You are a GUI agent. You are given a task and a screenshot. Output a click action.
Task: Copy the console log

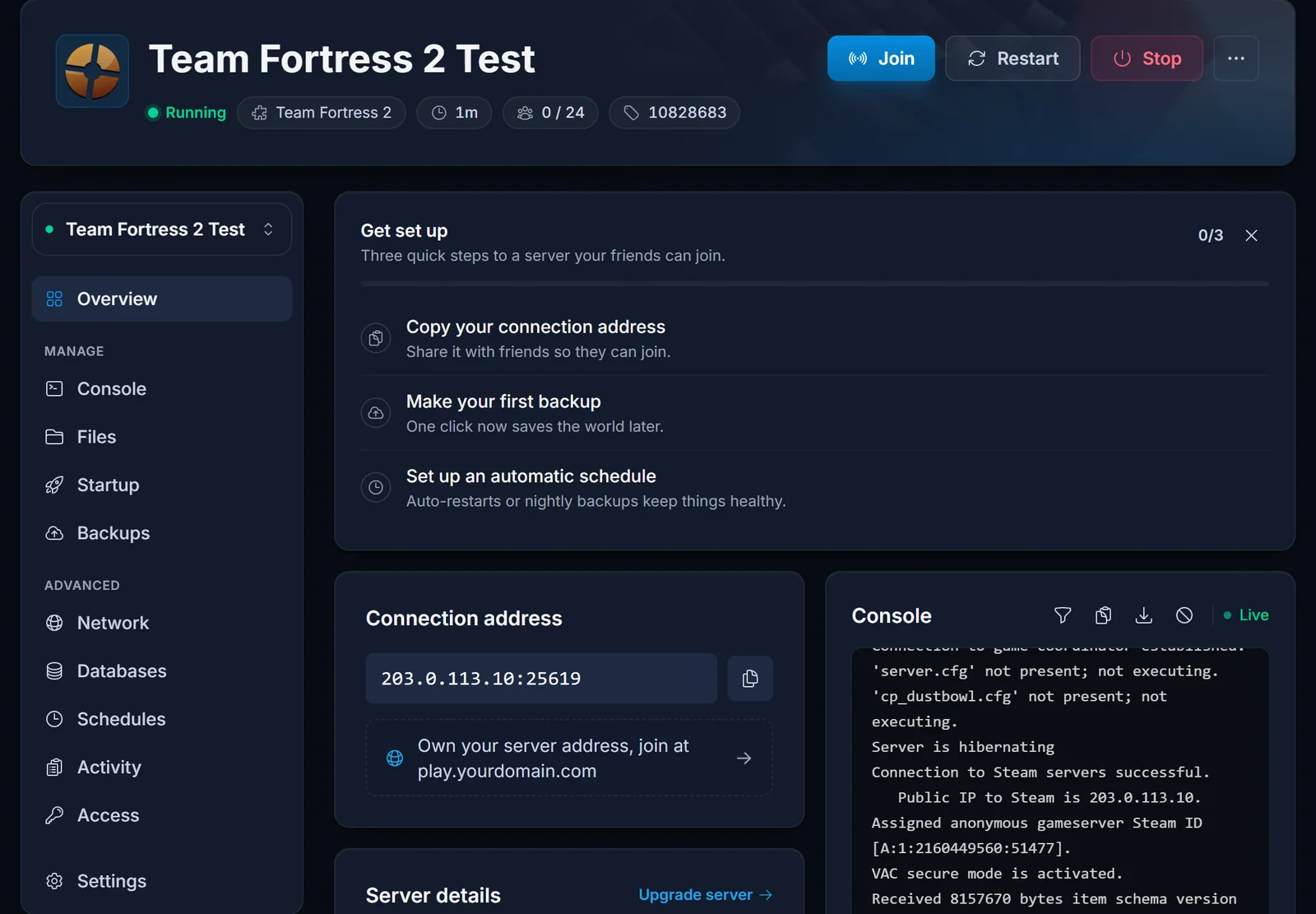(1103, 615)
